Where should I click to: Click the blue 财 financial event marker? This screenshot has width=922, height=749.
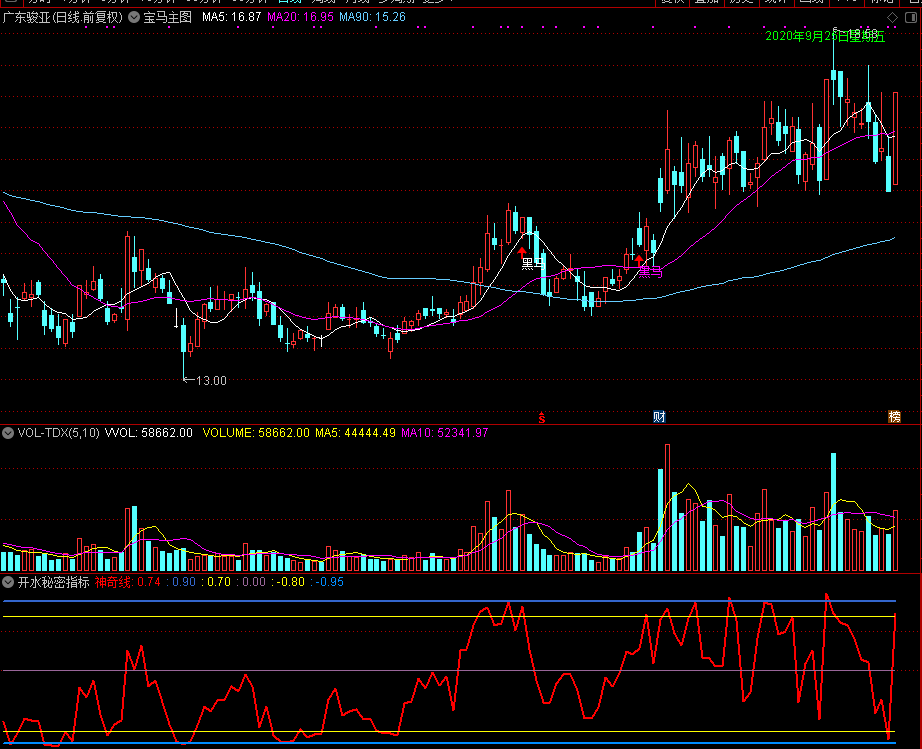coord(659,416)
